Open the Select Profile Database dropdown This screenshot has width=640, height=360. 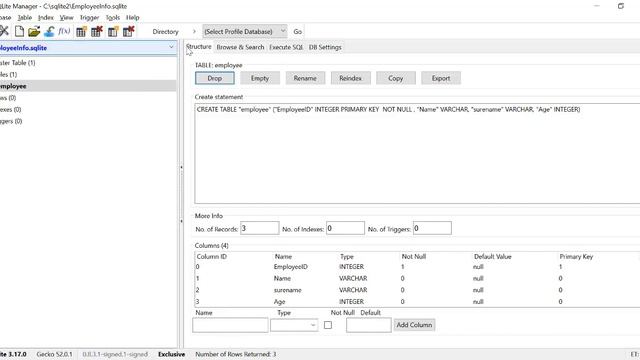pos(244,31)
